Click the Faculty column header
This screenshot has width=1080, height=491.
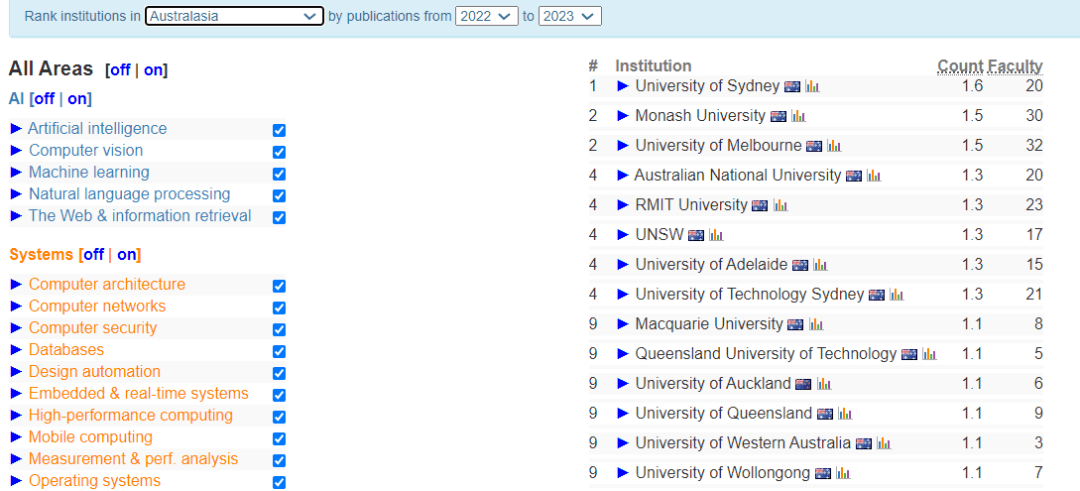pyautogui.click(x=1016, y=66)
